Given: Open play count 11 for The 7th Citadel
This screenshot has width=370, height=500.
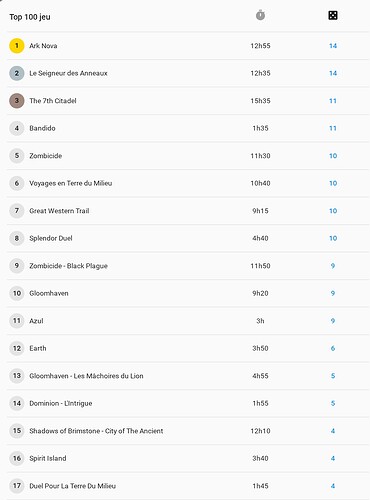Looking at the screenshot, I should [333, 101].
